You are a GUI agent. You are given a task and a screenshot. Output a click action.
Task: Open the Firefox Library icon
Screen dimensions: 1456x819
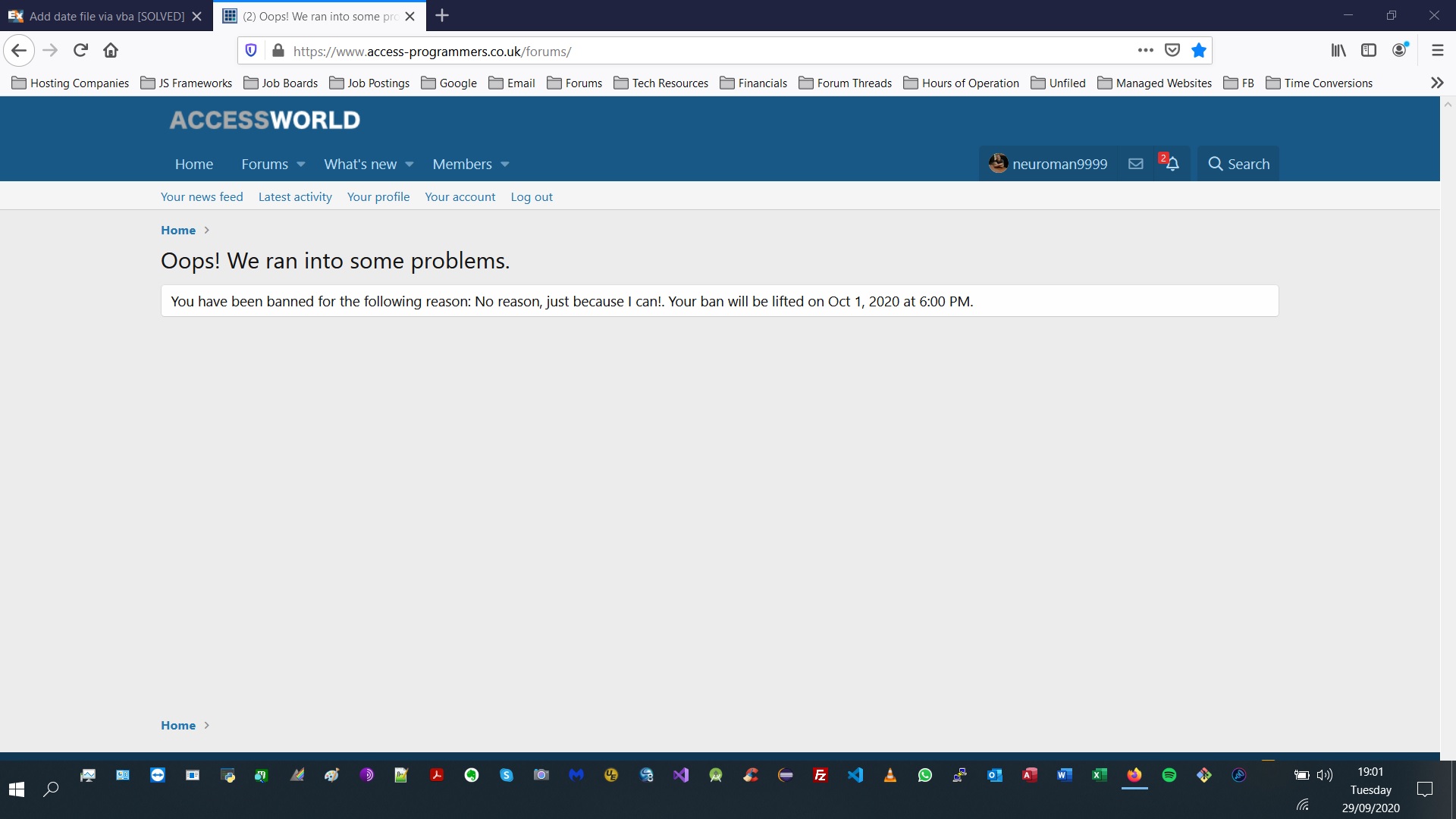pos(1338,51)
